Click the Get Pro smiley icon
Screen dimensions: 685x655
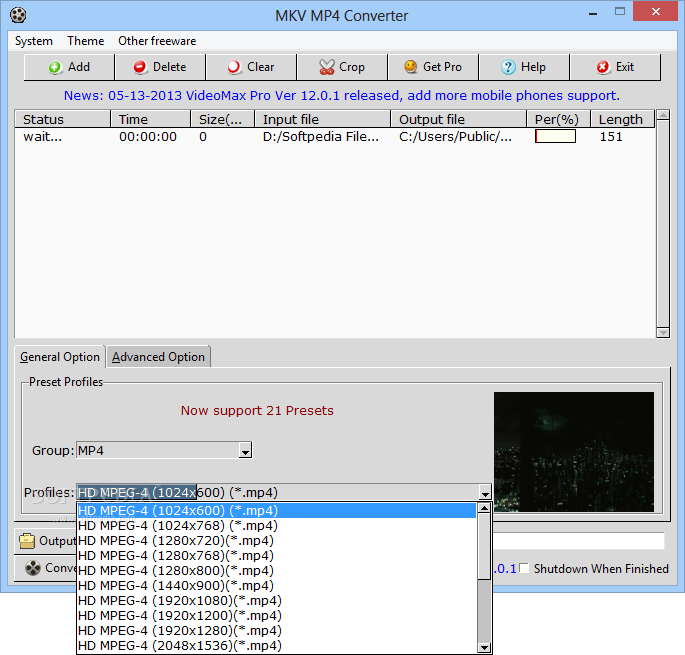(411, 67)
